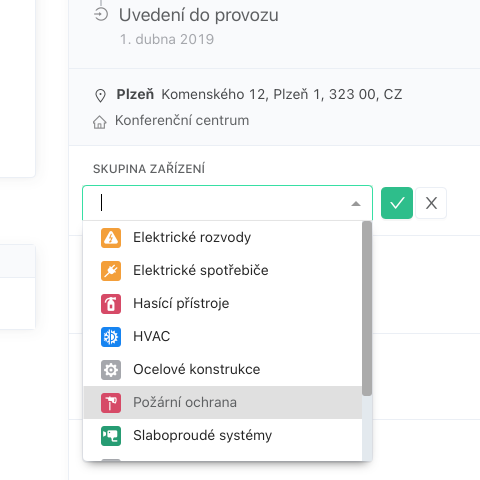Click the red Hasící přístroje extinguisher icon
The image size is (480, 480).
pos(111,304)
